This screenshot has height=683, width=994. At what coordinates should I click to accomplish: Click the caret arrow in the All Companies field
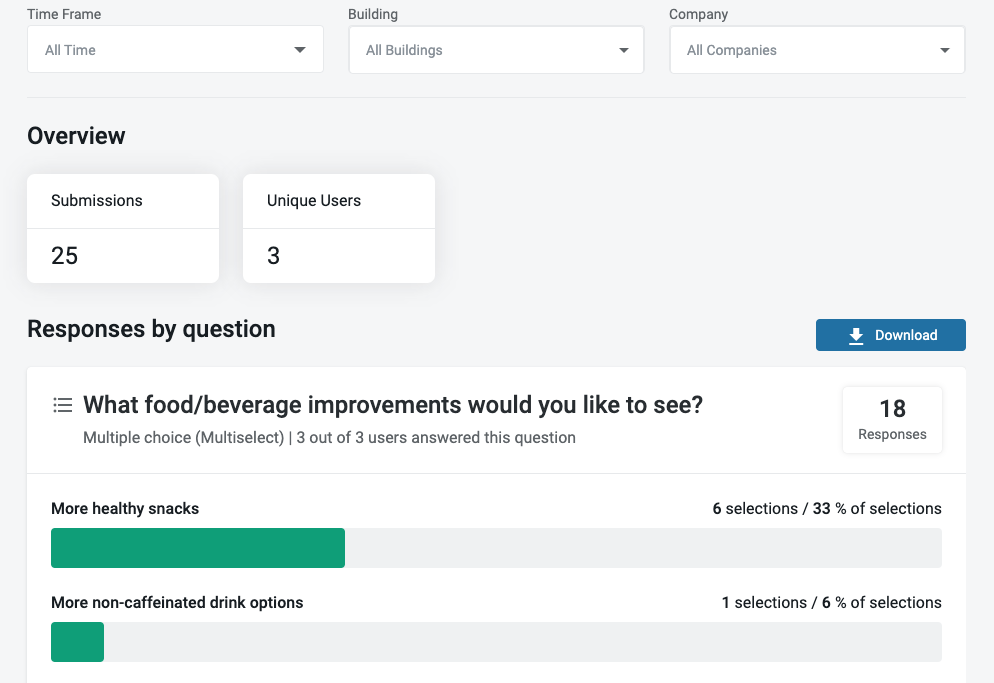click(x=945, y=50)
